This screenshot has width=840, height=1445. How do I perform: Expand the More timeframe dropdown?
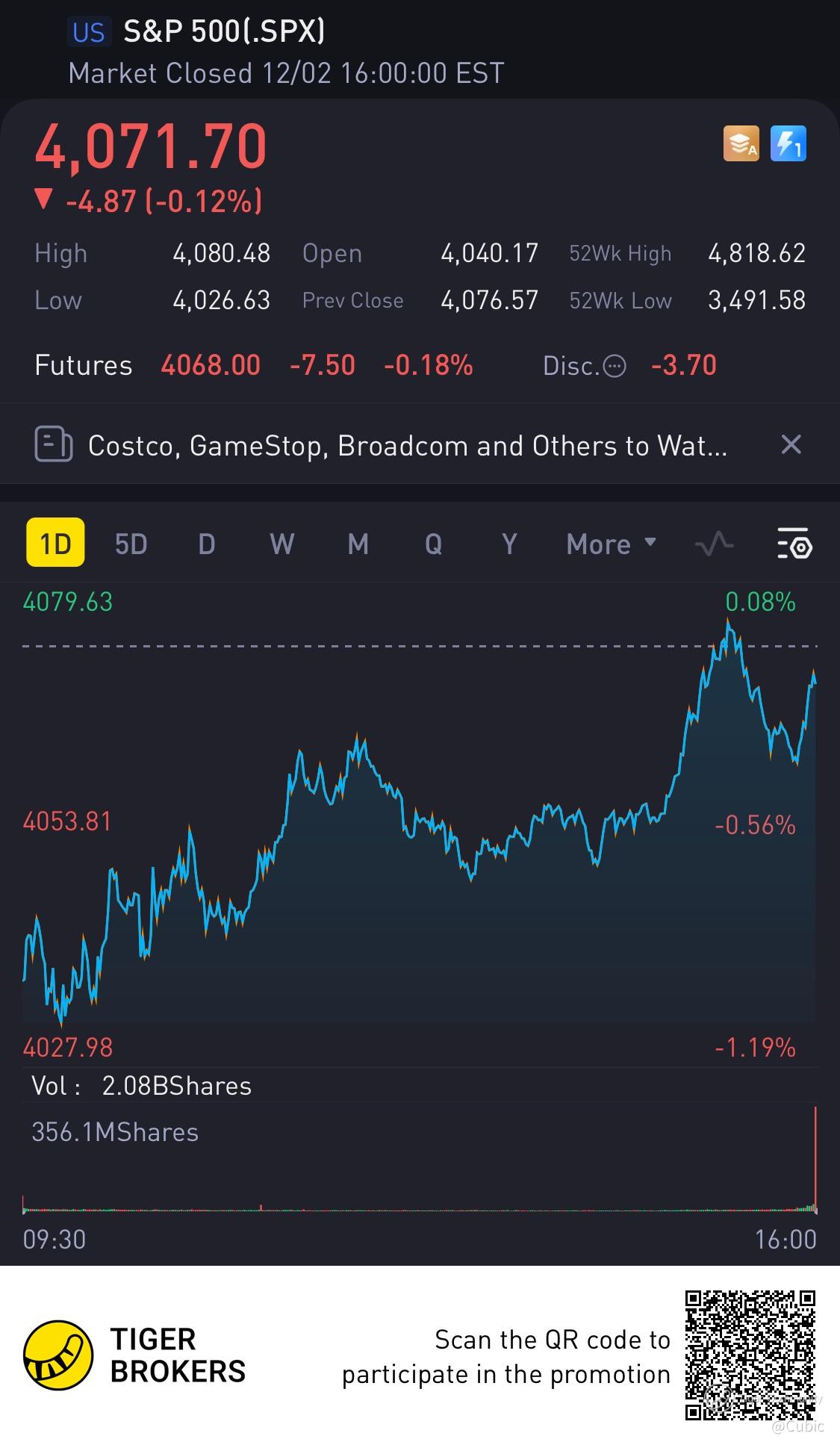[x=611, y=544]
